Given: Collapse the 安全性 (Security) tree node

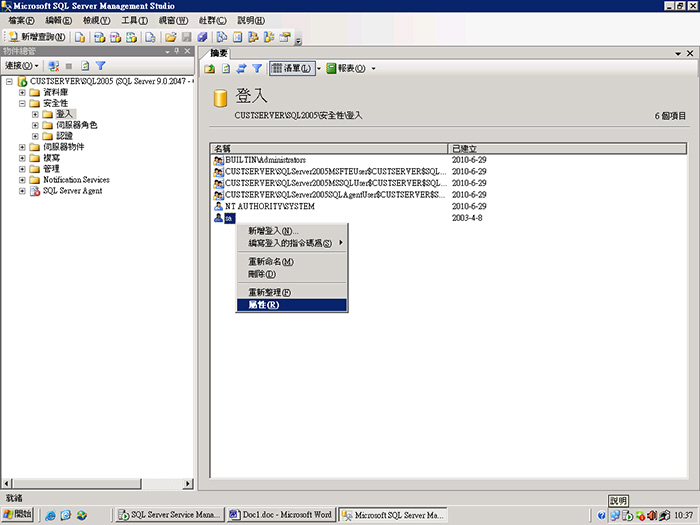Looking at the screenshot, I should point(22,103).
